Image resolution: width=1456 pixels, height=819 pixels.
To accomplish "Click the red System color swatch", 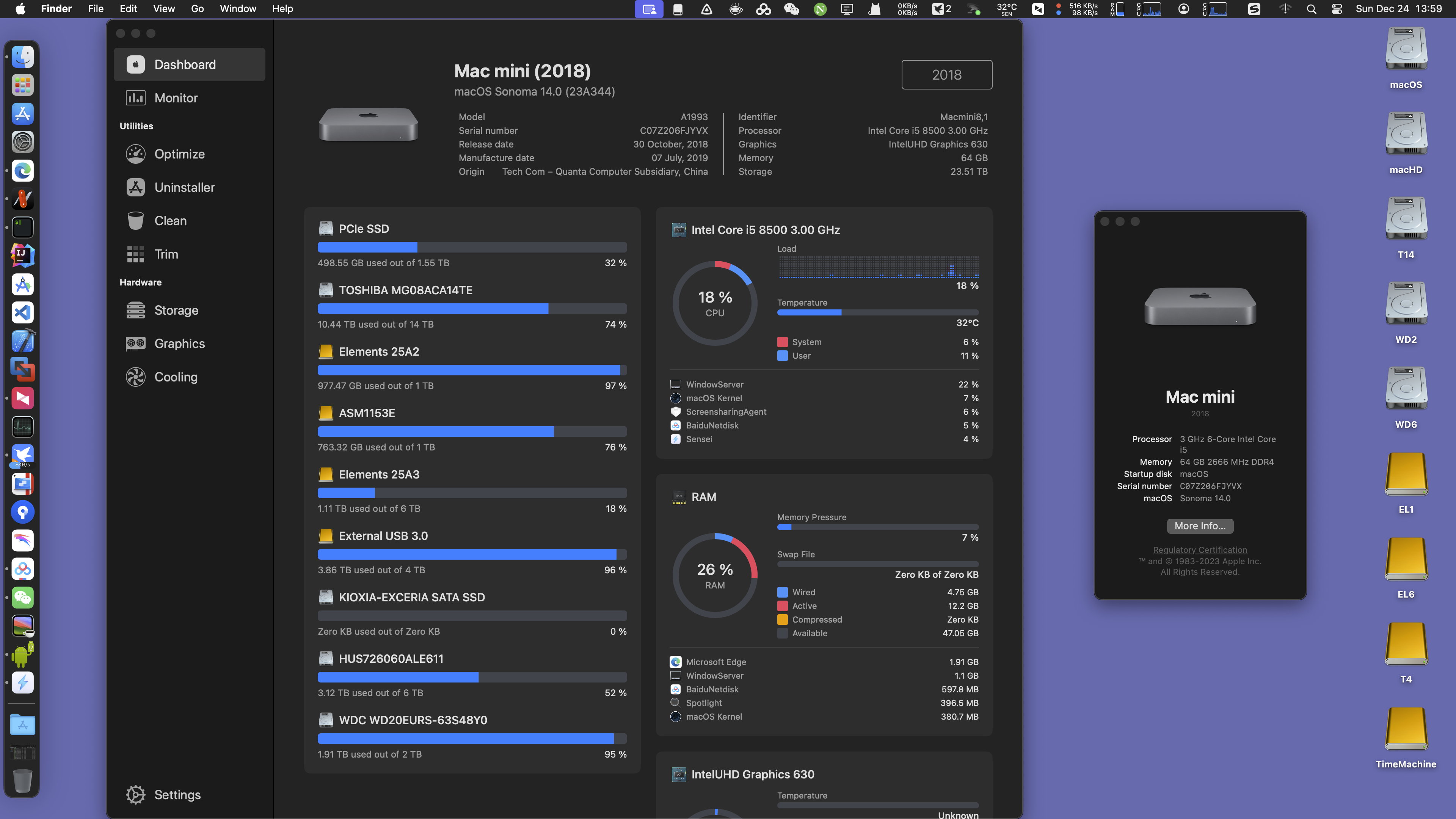I will click(782, 342).
